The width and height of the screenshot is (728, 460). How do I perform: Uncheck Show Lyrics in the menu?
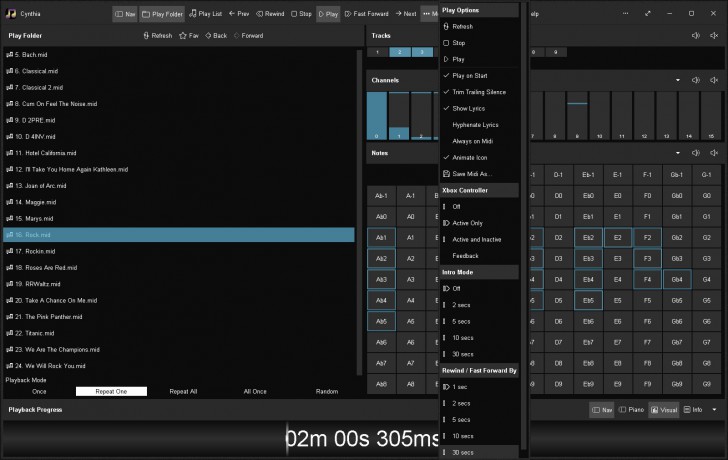pyautogui.click(x=468, y=108)
